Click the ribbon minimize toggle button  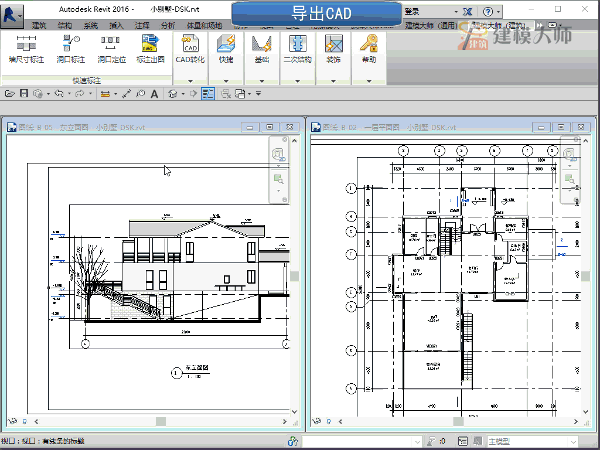(x=553, y=25)
